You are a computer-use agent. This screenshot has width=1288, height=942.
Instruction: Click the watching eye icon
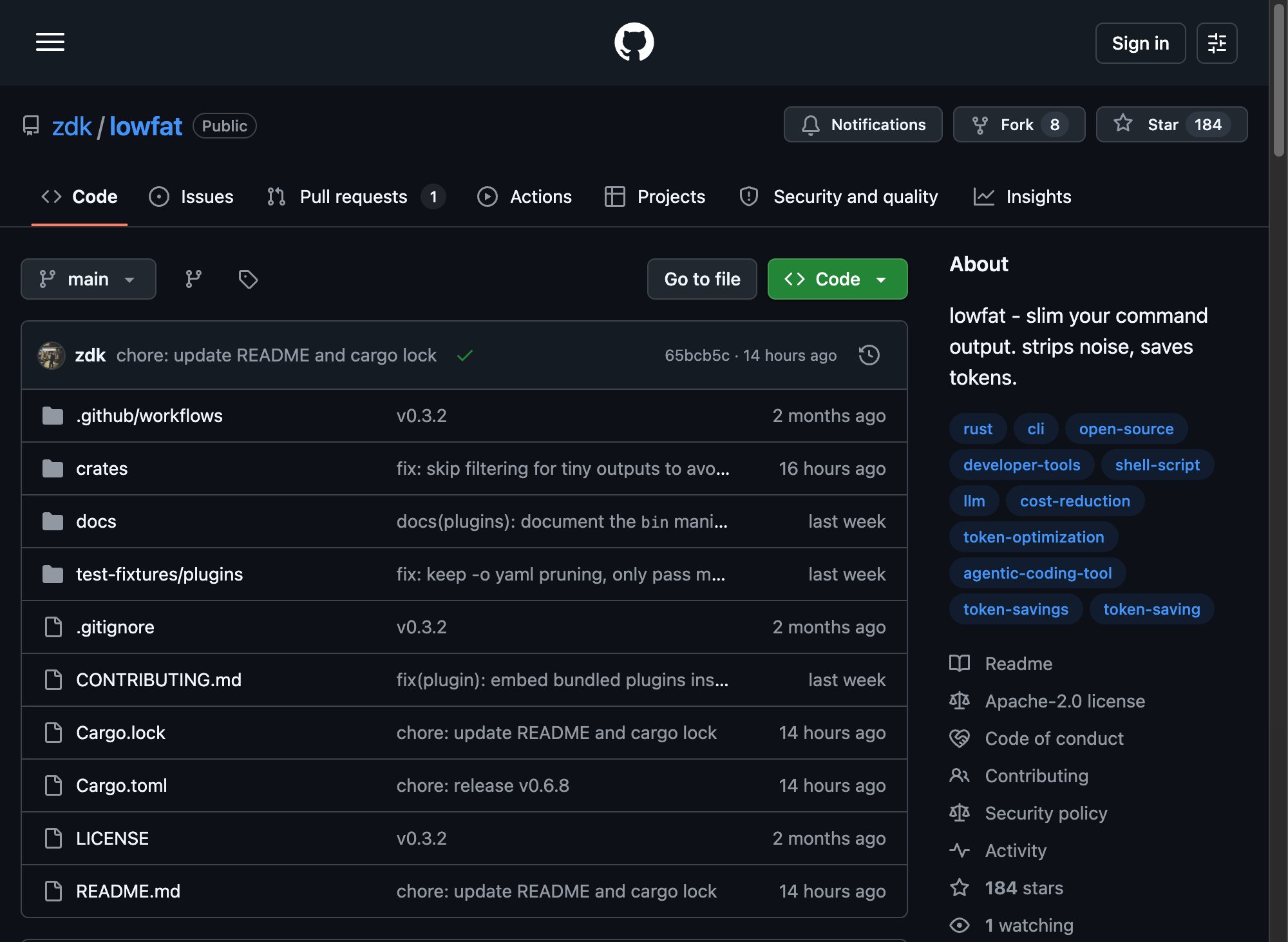pyautogui.click(x=960, y=925)
